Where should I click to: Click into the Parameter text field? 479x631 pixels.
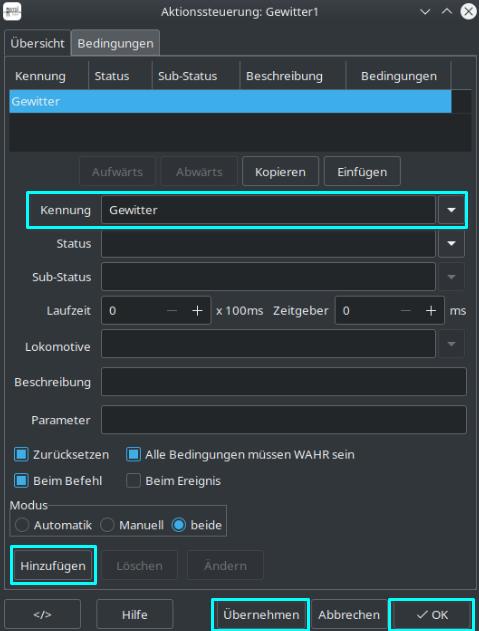[x=284, y=420]
